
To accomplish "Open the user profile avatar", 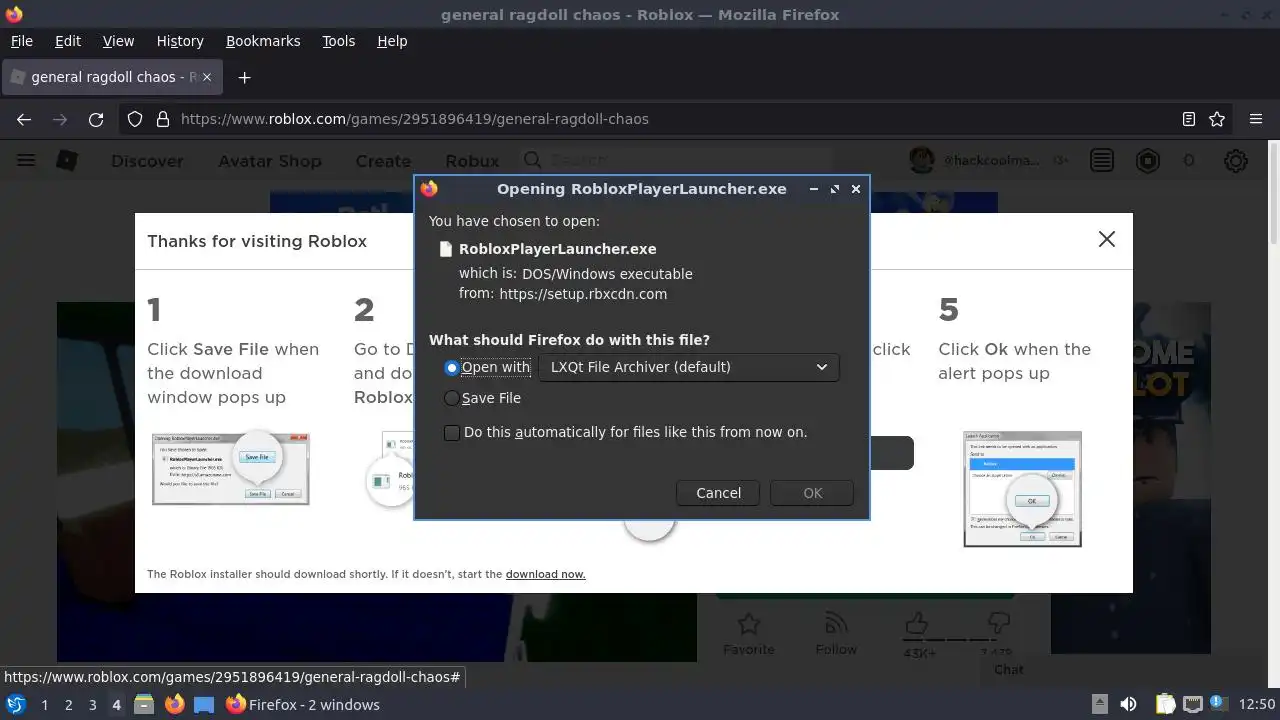I will point(921,160).
